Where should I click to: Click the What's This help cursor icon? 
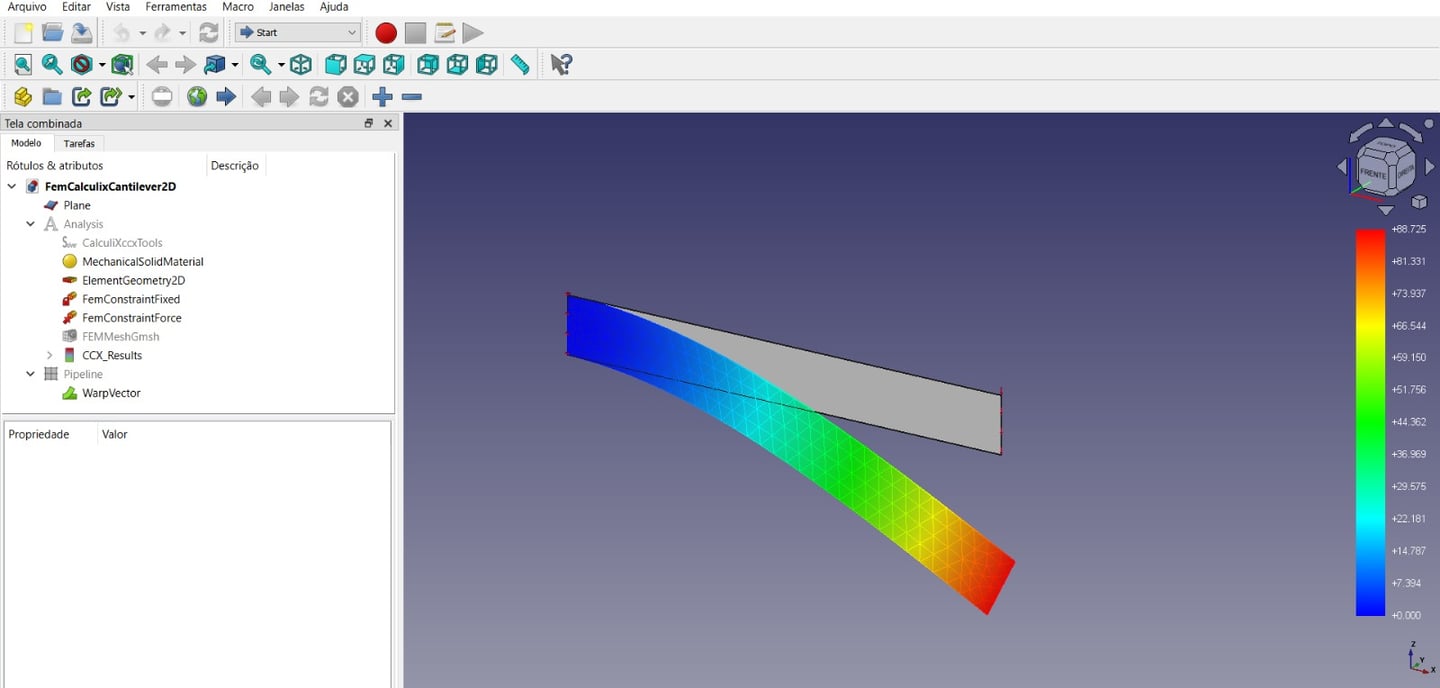click(561, 65)
